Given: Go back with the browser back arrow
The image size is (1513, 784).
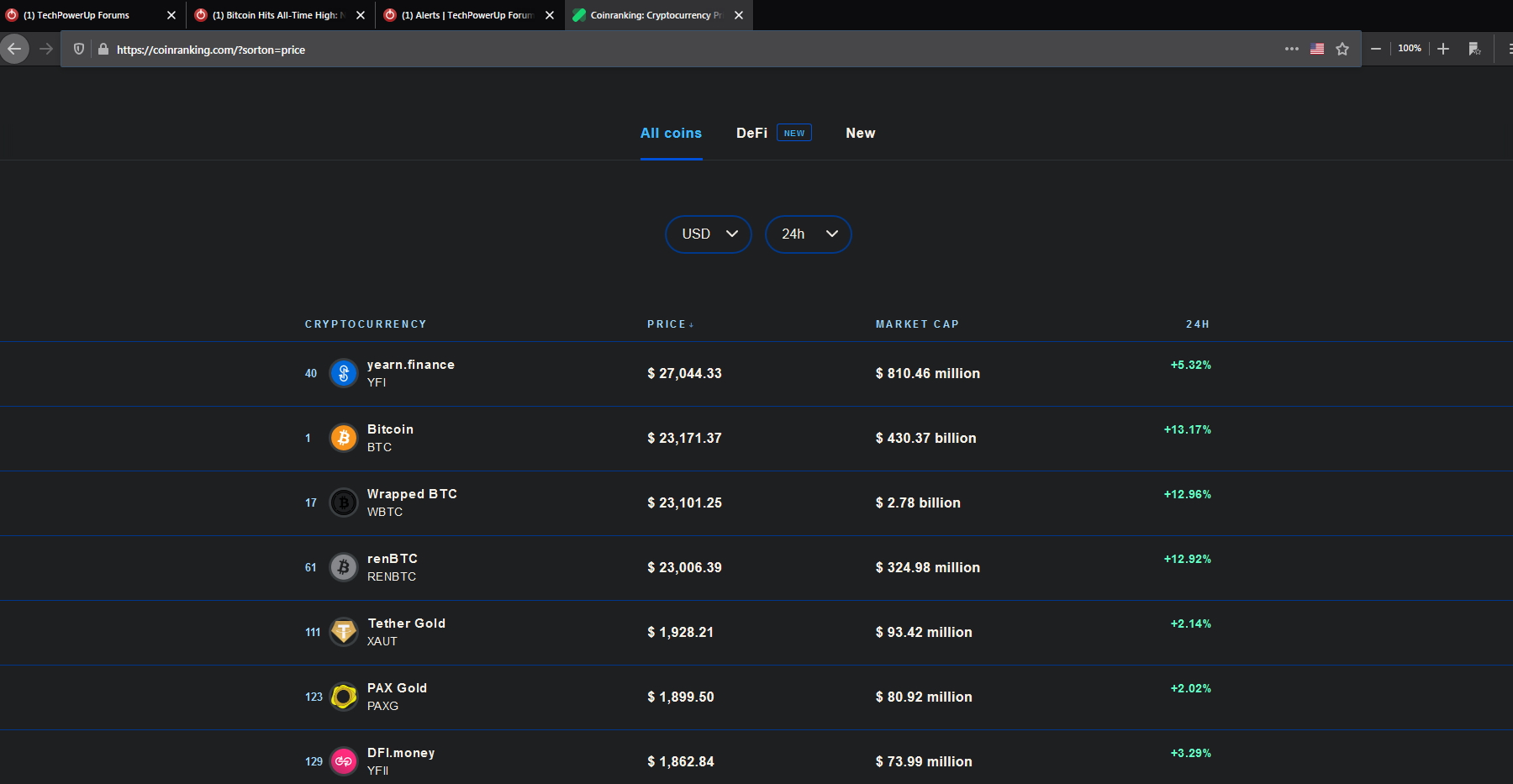Looking at the screenshot, I should pyautogui.click(x=14, y=49).
